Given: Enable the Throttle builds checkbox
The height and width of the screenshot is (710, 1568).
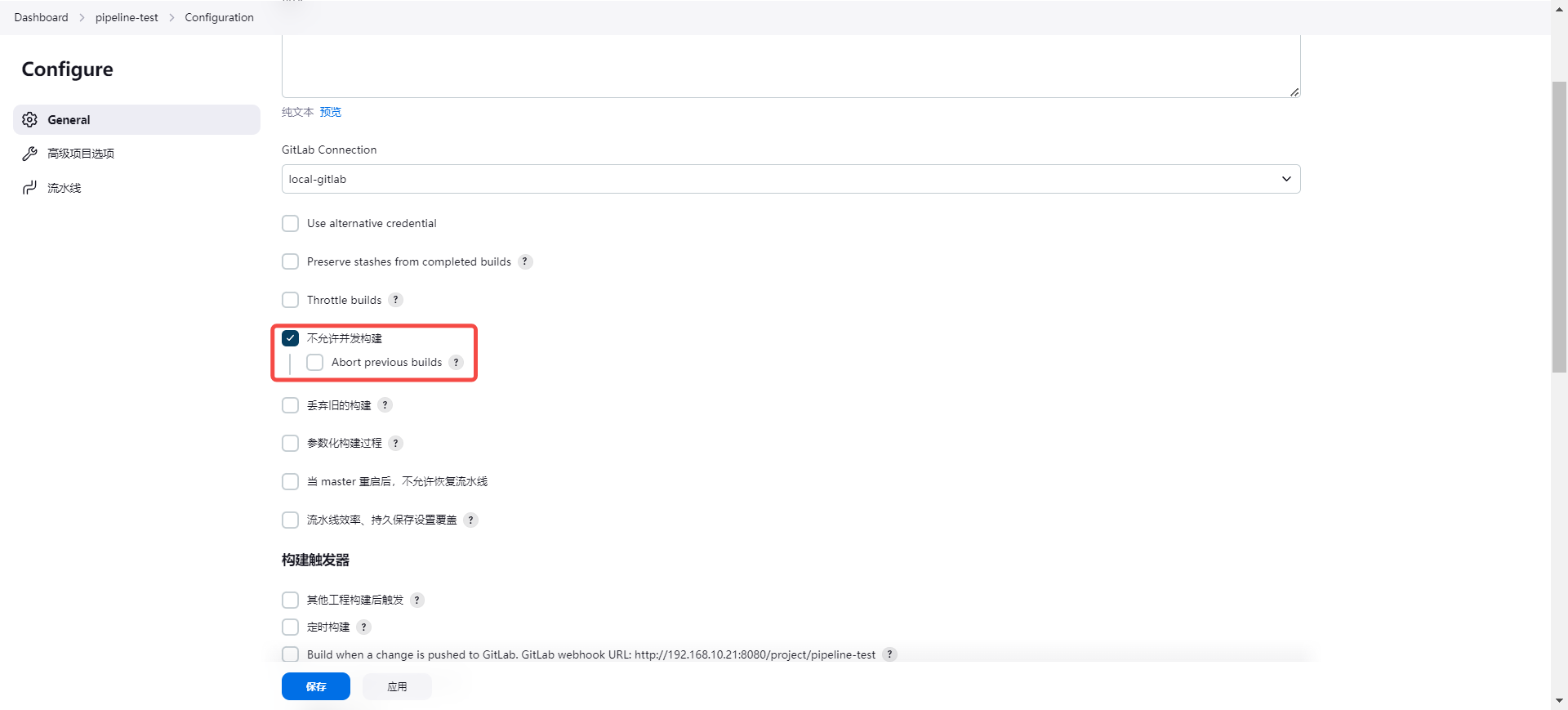Looking at the screenshot, I should pyautogui.click(x=290, y=300).
